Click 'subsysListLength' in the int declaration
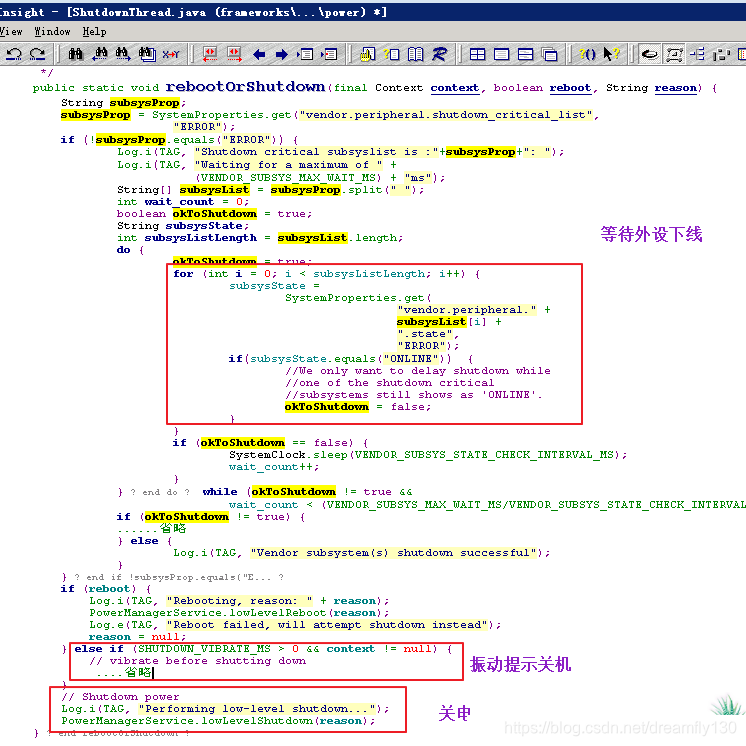The image size is (746, 746). (x=200, y=237)
